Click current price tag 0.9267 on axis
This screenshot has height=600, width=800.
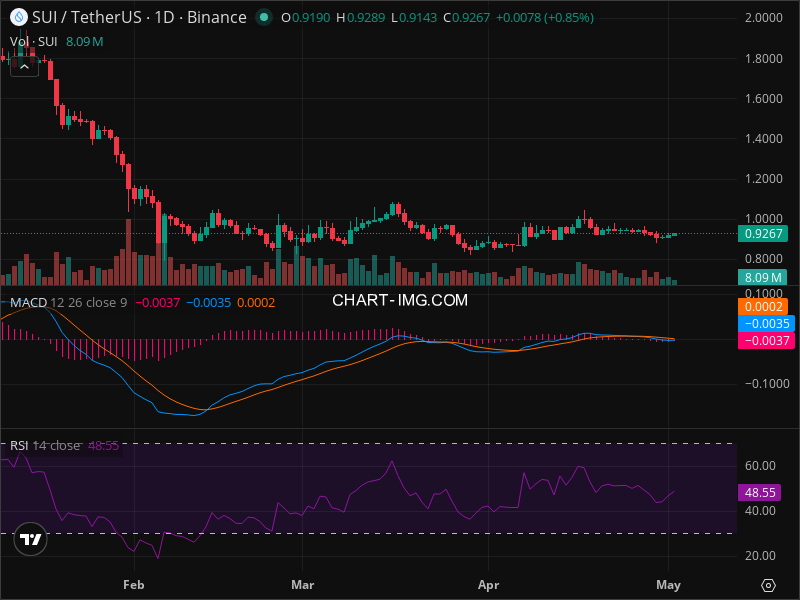click(763, 234)
